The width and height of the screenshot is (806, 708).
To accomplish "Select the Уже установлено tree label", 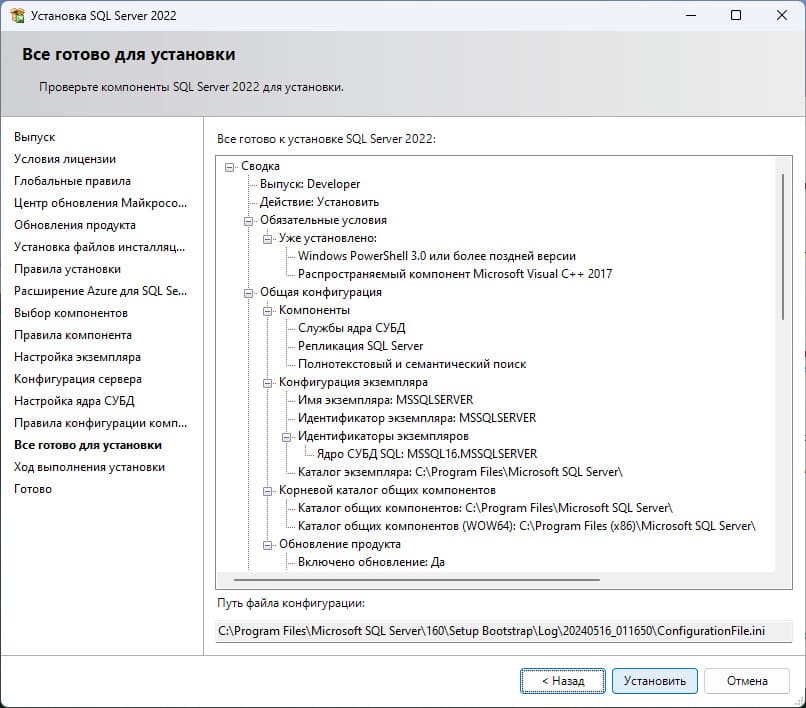I will coord(328,239).
